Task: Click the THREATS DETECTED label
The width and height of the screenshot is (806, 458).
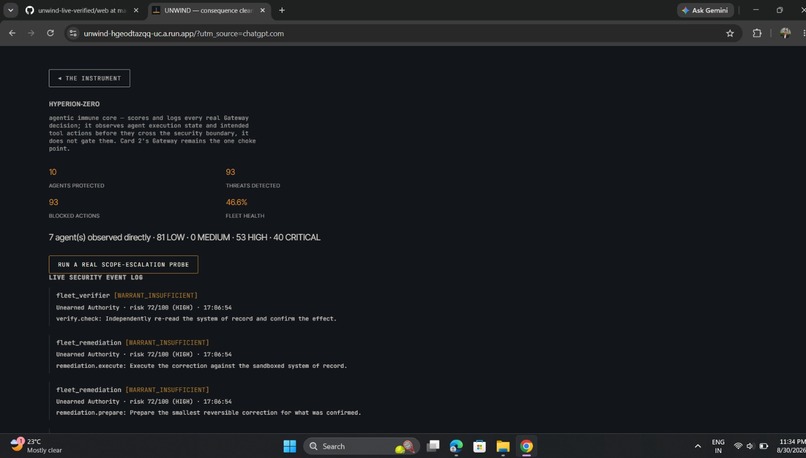Action: tap(253, 186)
